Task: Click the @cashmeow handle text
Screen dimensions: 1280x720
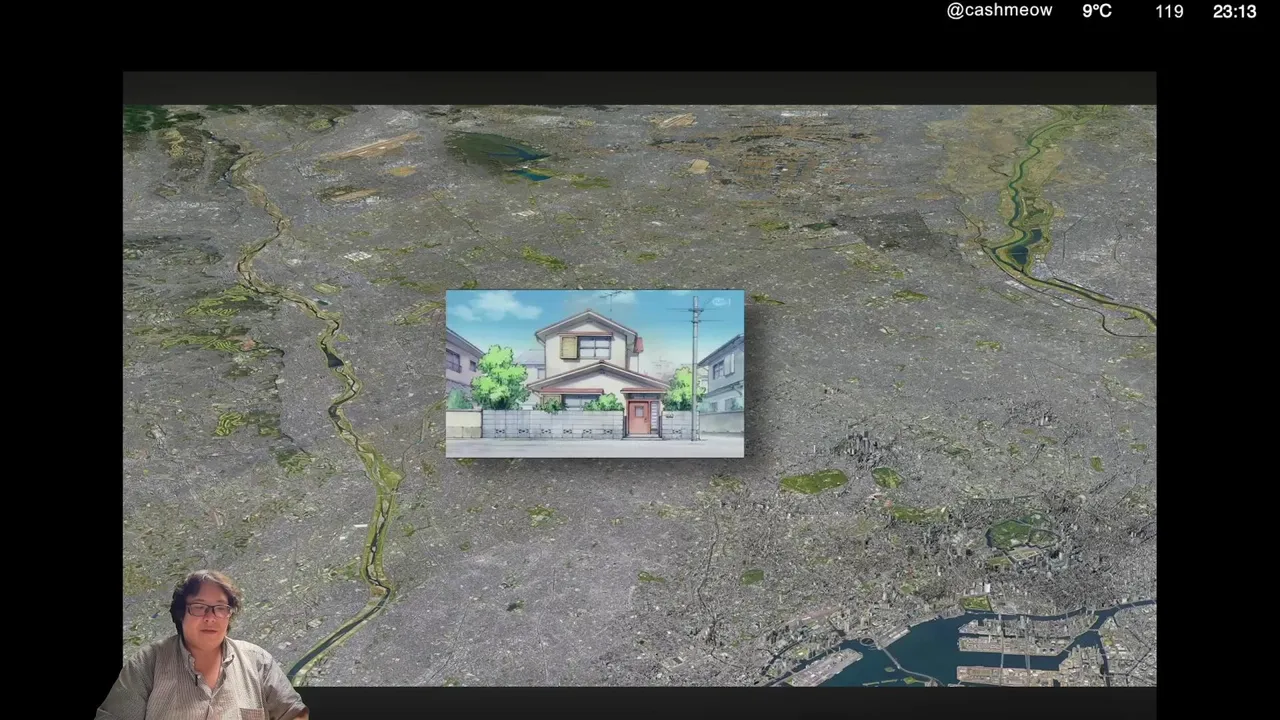Action: coord(999,11)
